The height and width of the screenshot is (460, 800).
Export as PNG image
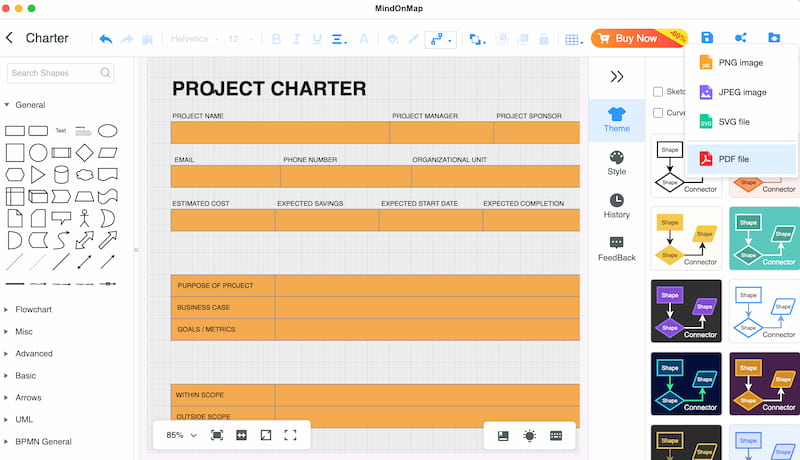741,63
